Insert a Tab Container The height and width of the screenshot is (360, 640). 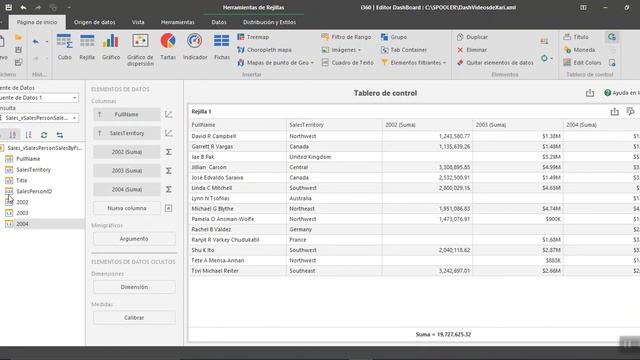404,50
